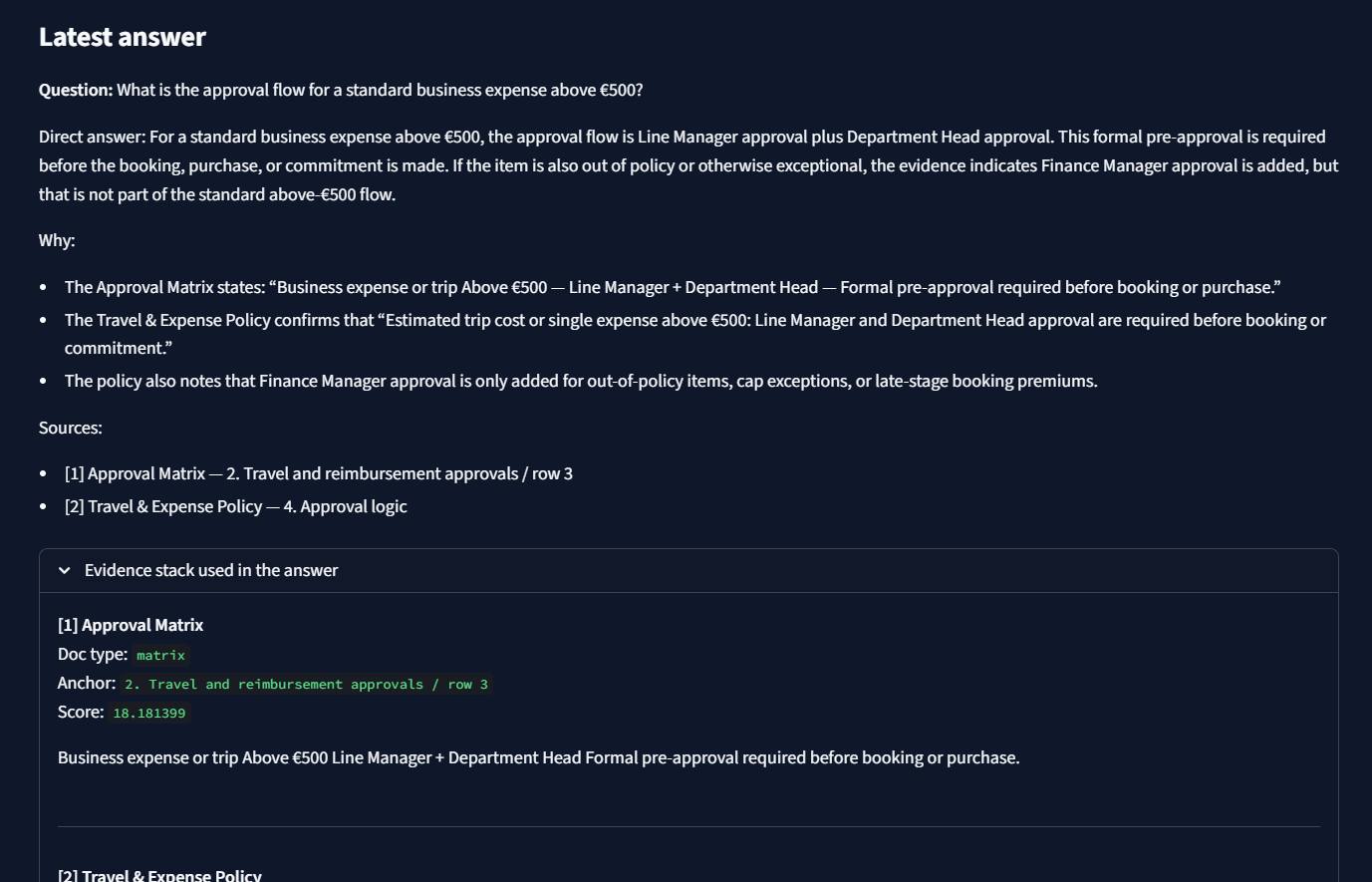Click the "Latest answer" heading

(x=123, y=37)
